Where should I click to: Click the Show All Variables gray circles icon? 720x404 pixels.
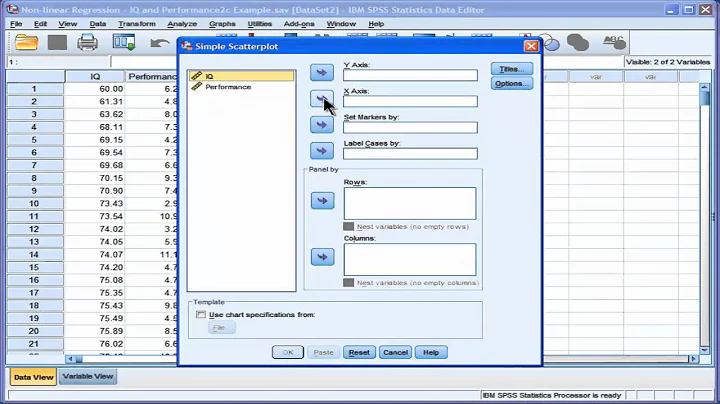(578, 43)
